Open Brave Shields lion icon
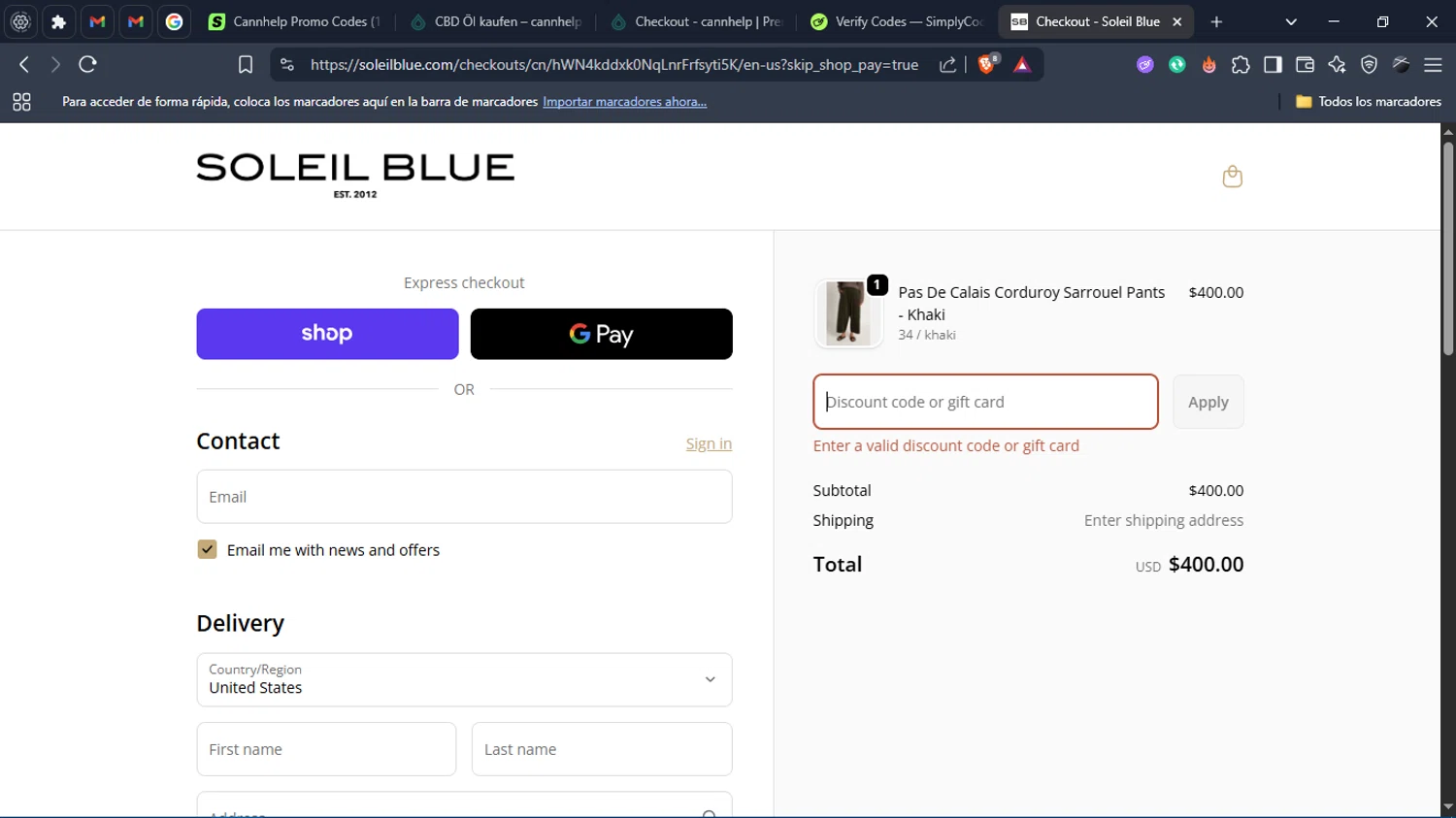Image resolution: width=1456 pixels, height=818 pixels. pos(987,65)
